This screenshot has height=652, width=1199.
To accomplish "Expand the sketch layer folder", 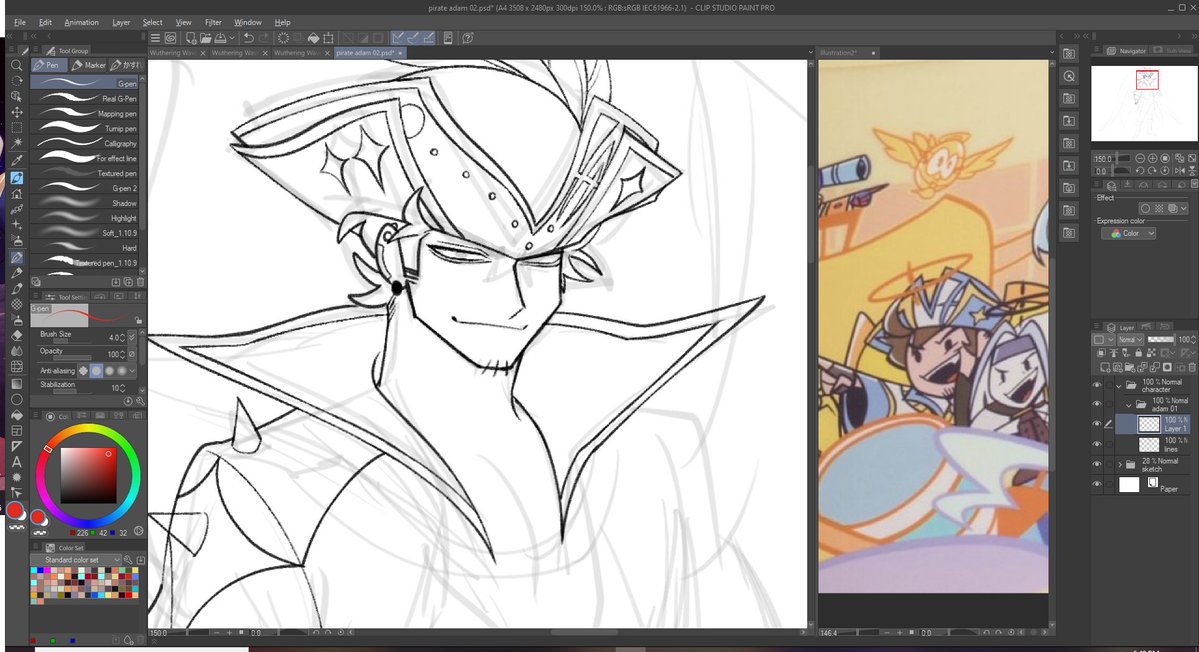I will pyautogui.click(x=1120, y=464).
